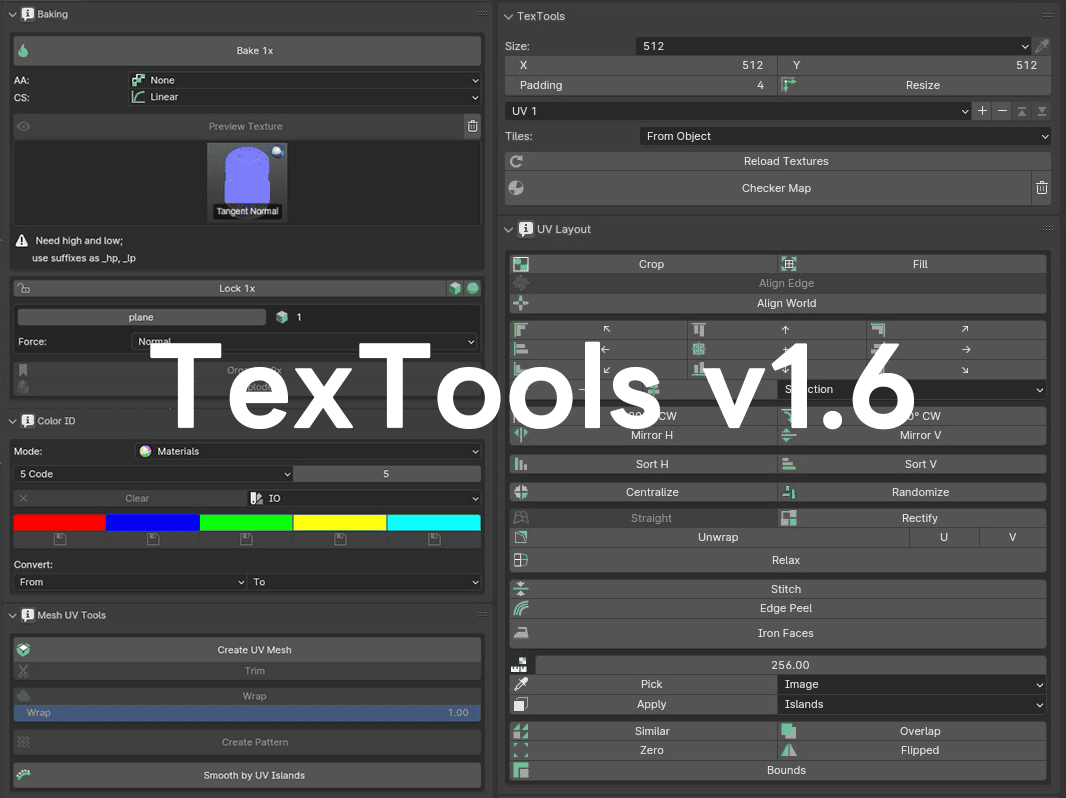Pick the cyan color swatch

(x=434, y=523)
